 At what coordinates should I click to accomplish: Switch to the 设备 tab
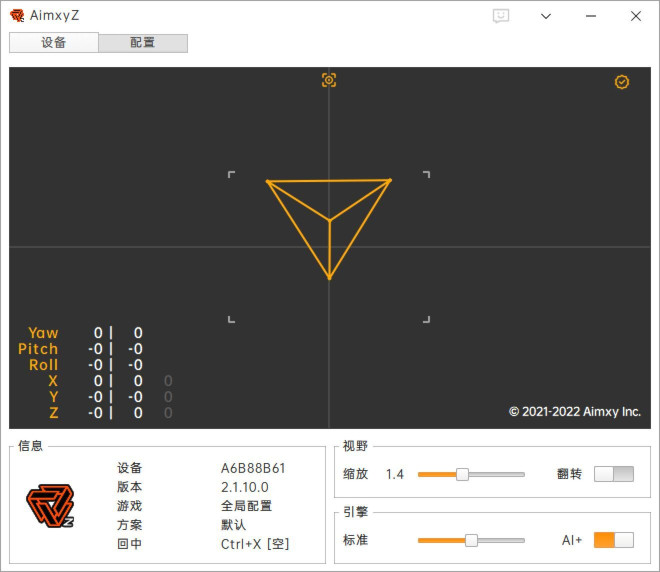coord(54,42)
